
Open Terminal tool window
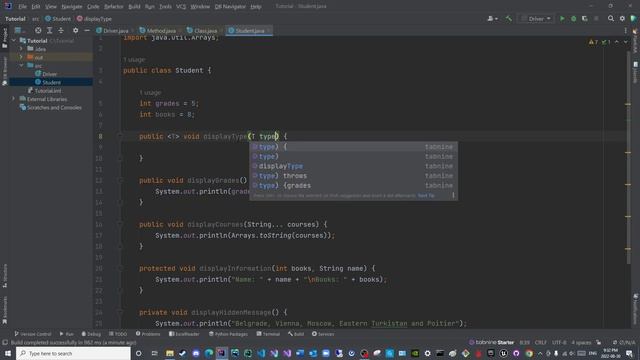pos(268,334)
